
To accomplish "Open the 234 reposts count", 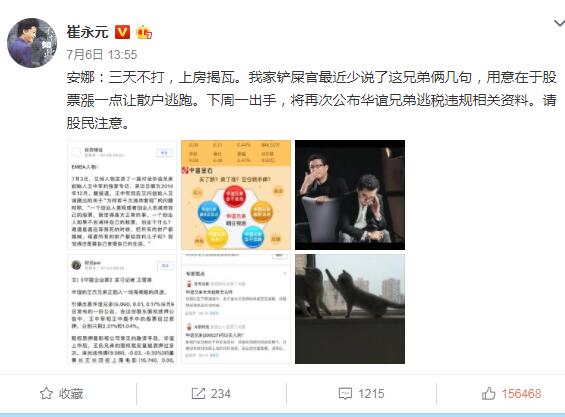I will pyautogui.click(x=221, y=394).
